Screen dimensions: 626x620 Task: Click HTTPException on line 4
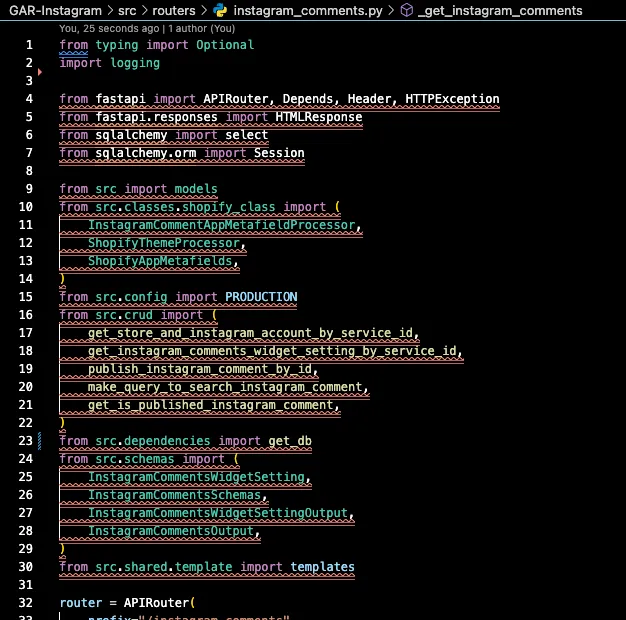point(452,99)
